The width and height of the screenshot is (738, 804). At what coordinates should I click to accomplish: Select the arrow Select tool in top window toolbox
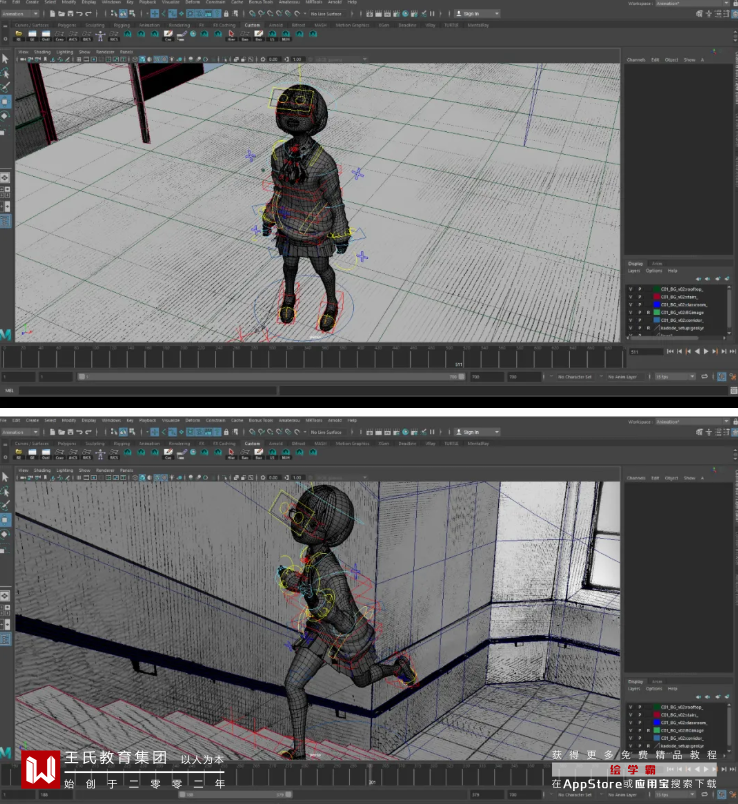click(x=5, y=58)
